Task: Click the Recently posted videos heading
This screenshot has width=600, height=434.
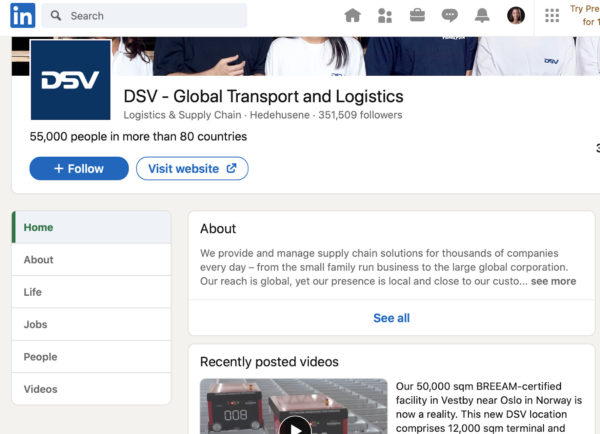Action: [x=269, y=362]
